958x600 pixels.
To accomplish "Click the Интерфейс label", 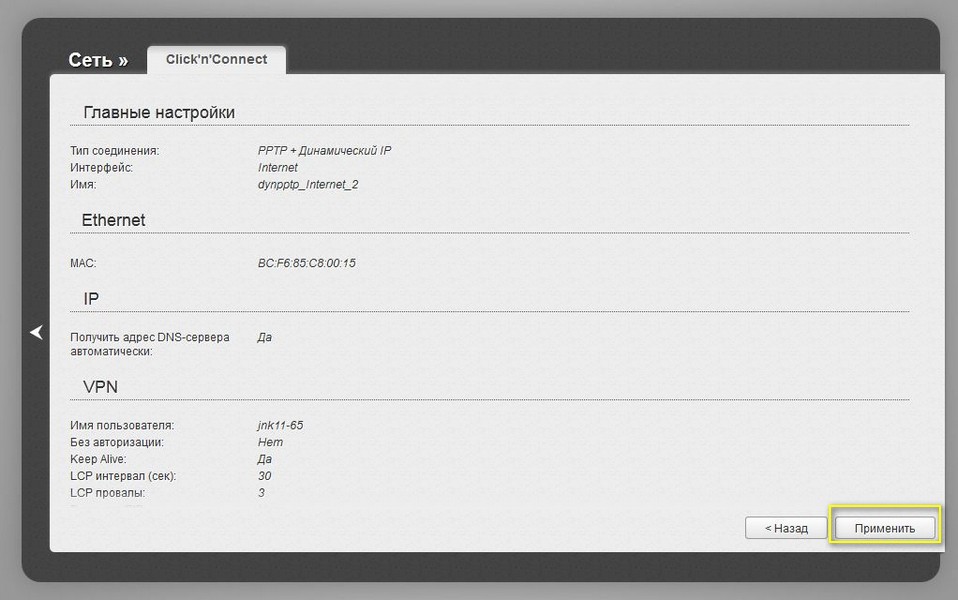I will pos(101,167).
